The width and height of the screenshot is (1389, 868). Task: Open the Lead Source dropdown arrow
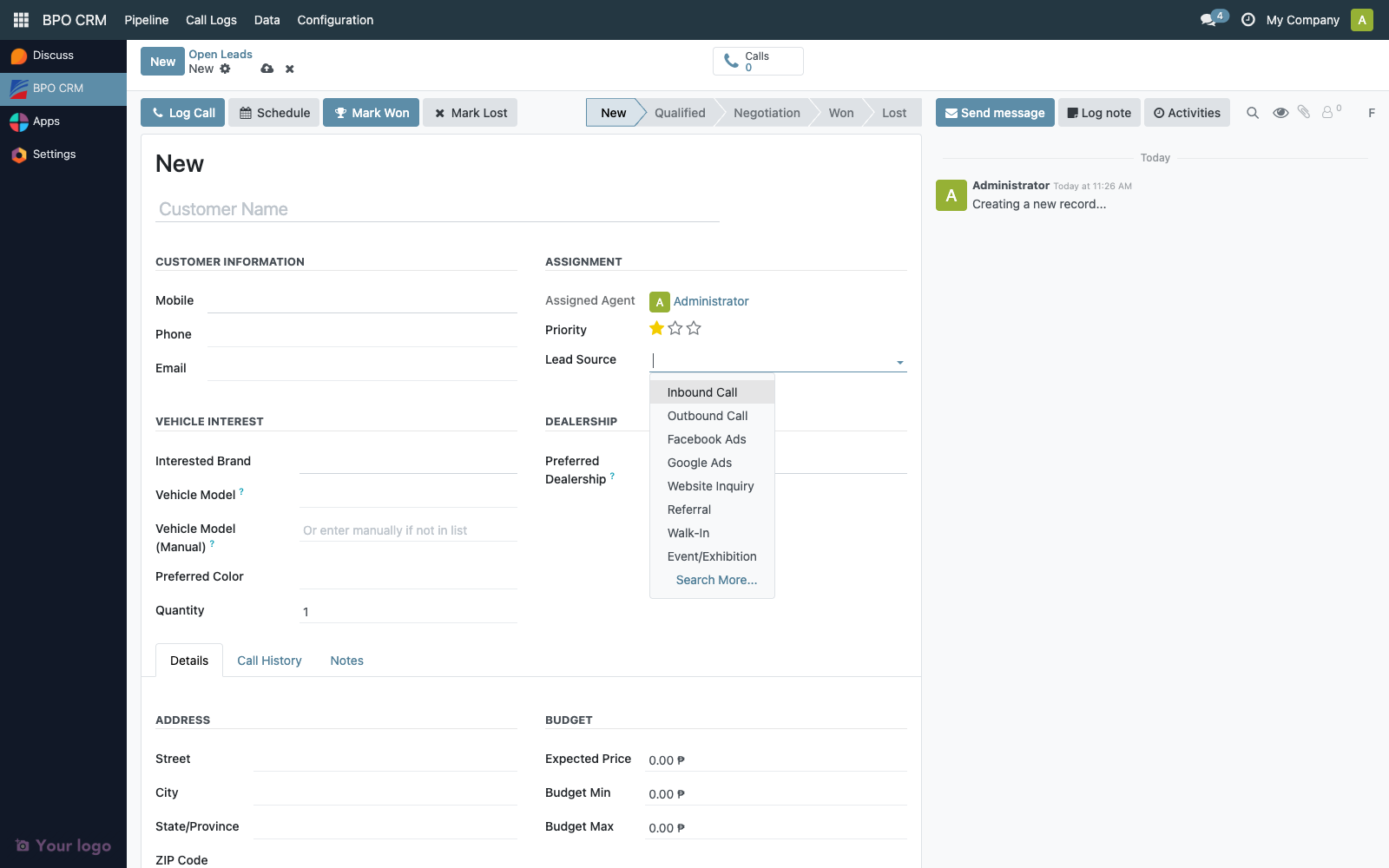point(900,362)
